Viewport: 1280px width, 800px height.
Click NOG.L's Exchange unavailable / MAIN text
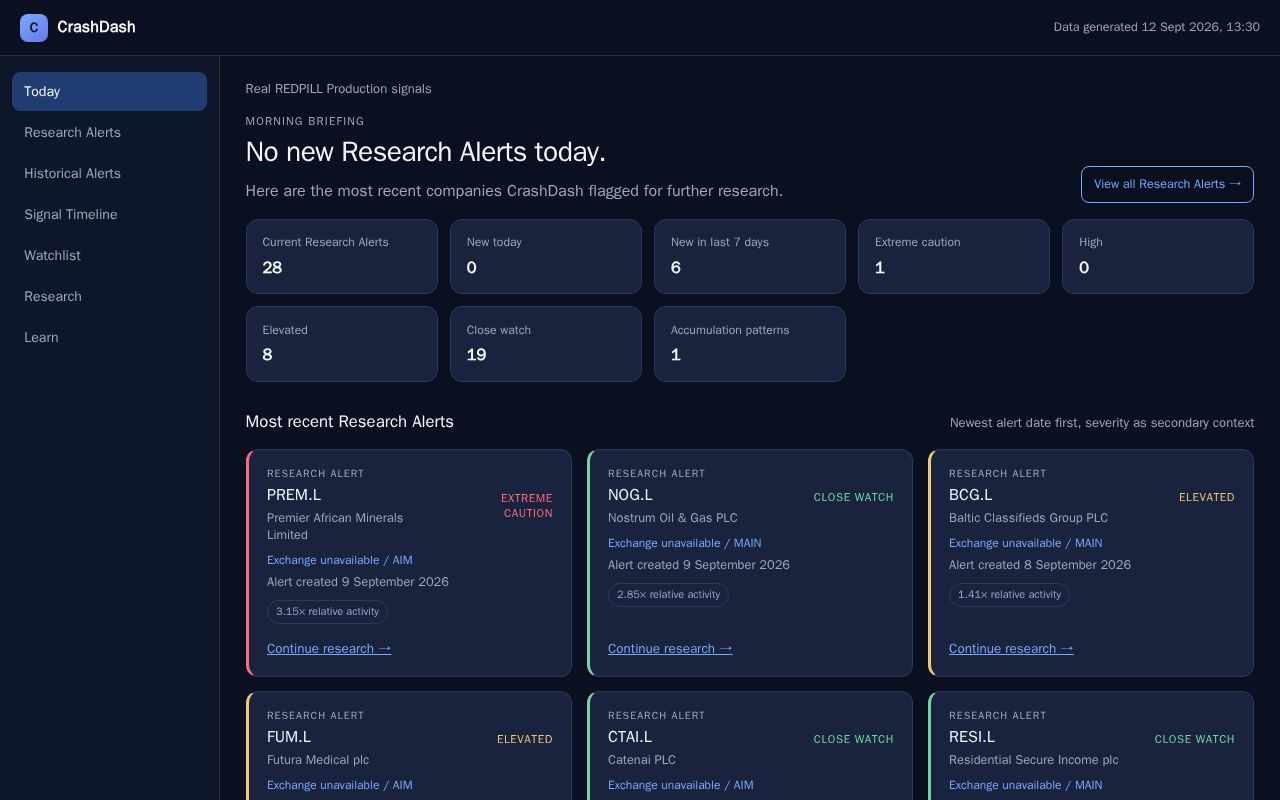(x=685, y=543)
